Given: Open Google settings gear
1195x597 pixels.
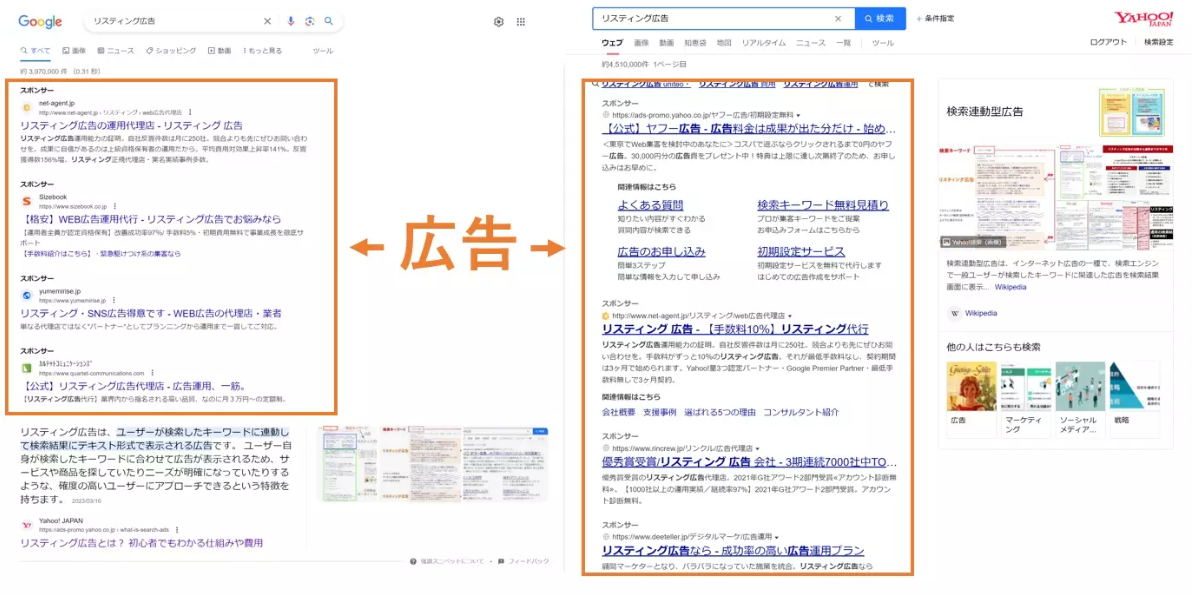Looking at the screenshot, I should tap(498, 21).
